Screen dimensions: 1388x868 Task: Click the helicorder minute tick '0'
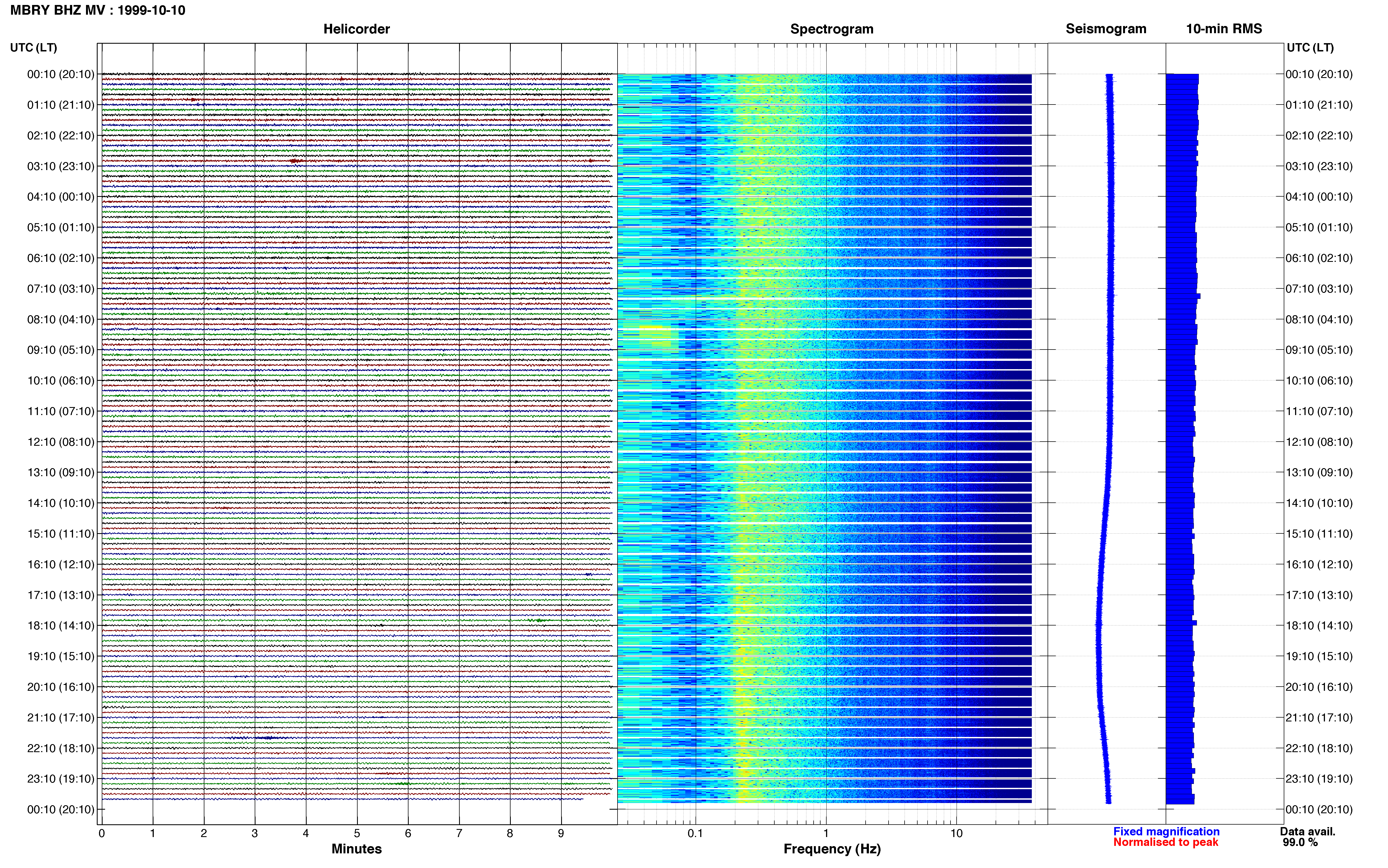coord(101,833)
